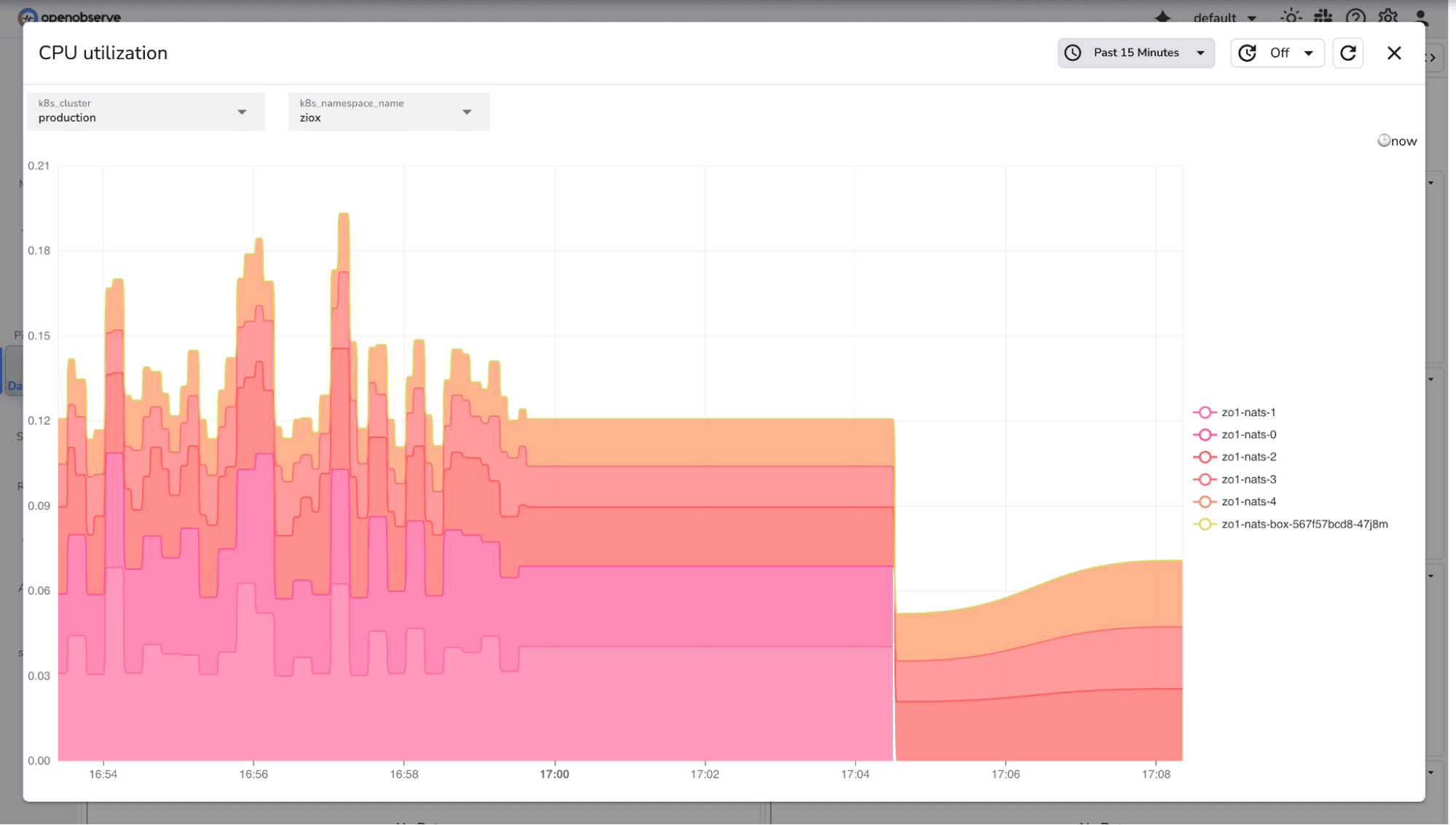Open the help question mark icon
Image resolution: width=1456 pixels, height=825 pixels.
point(1355,15)
